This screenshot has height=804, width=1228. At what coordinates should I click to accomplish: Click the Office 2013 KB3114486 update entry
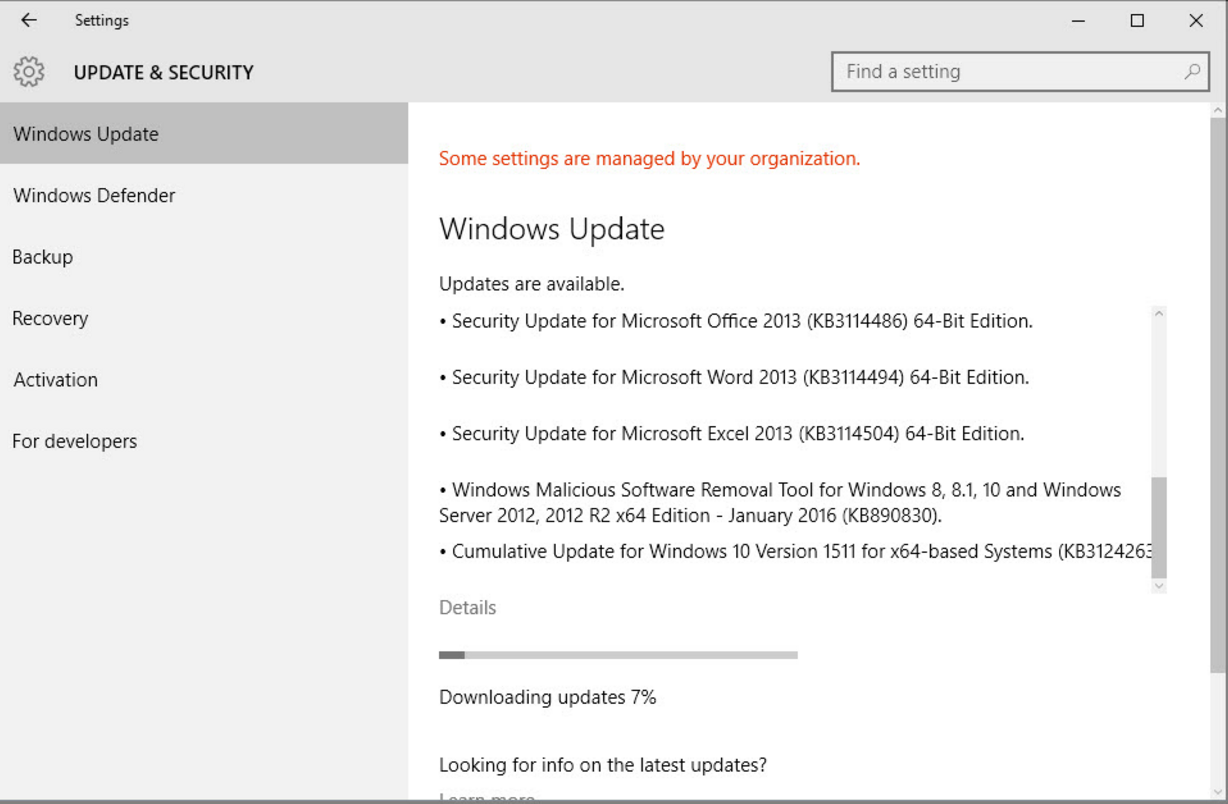736,322
